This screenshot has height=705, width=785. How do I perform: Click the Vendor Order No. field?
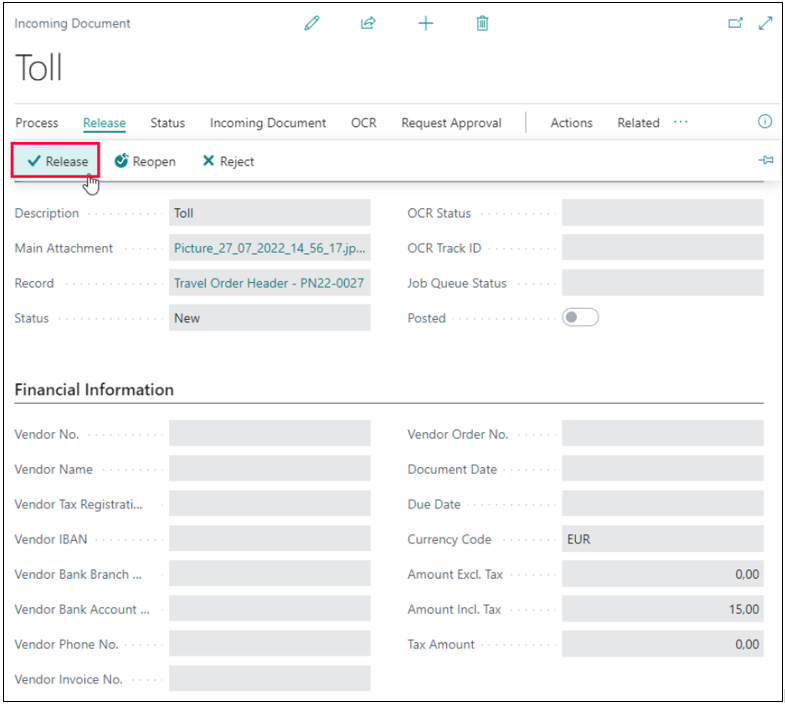click(x=662, y=434)
